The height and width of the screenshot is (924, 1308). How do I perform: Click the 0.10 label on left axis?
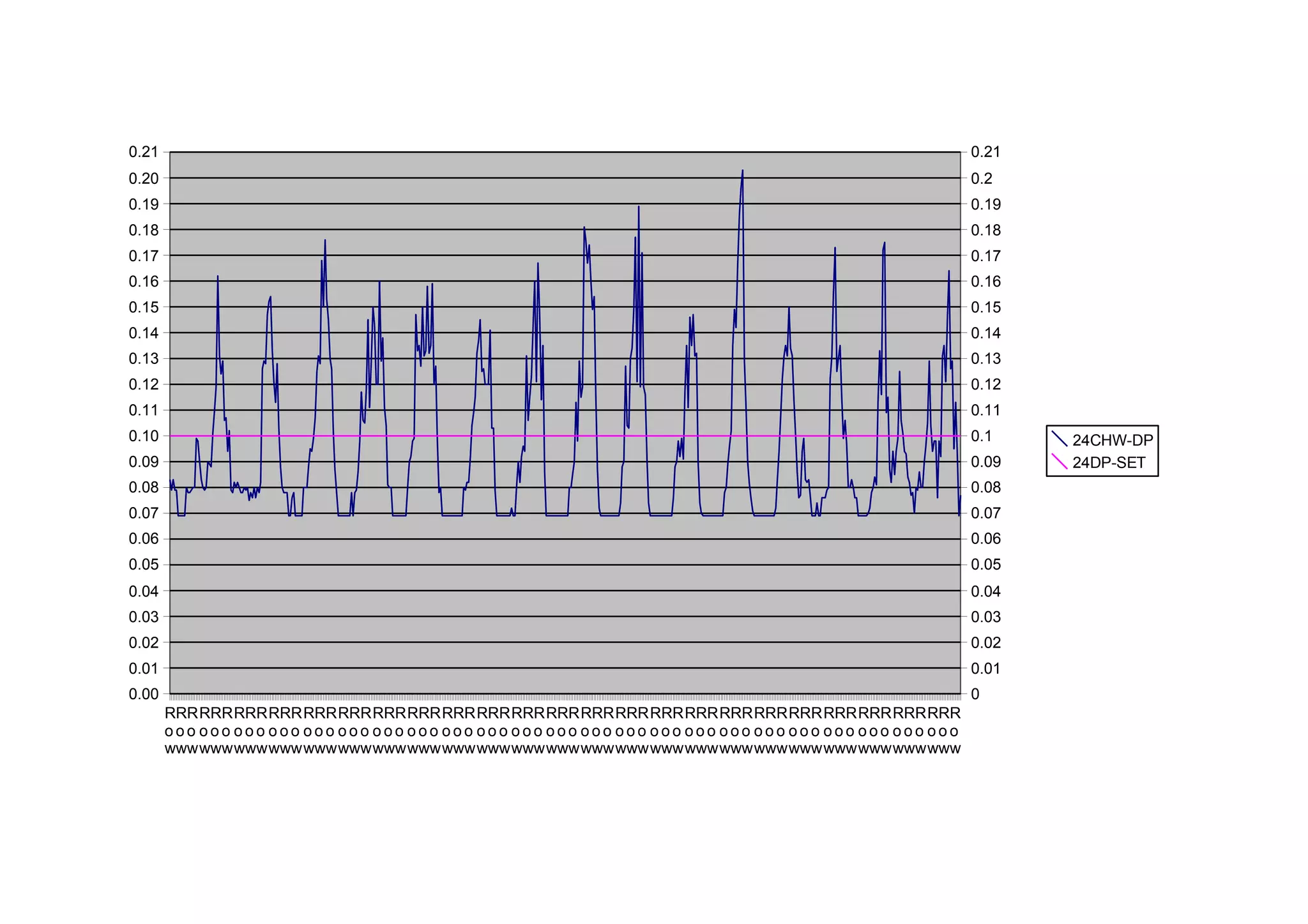coord(143,436)
